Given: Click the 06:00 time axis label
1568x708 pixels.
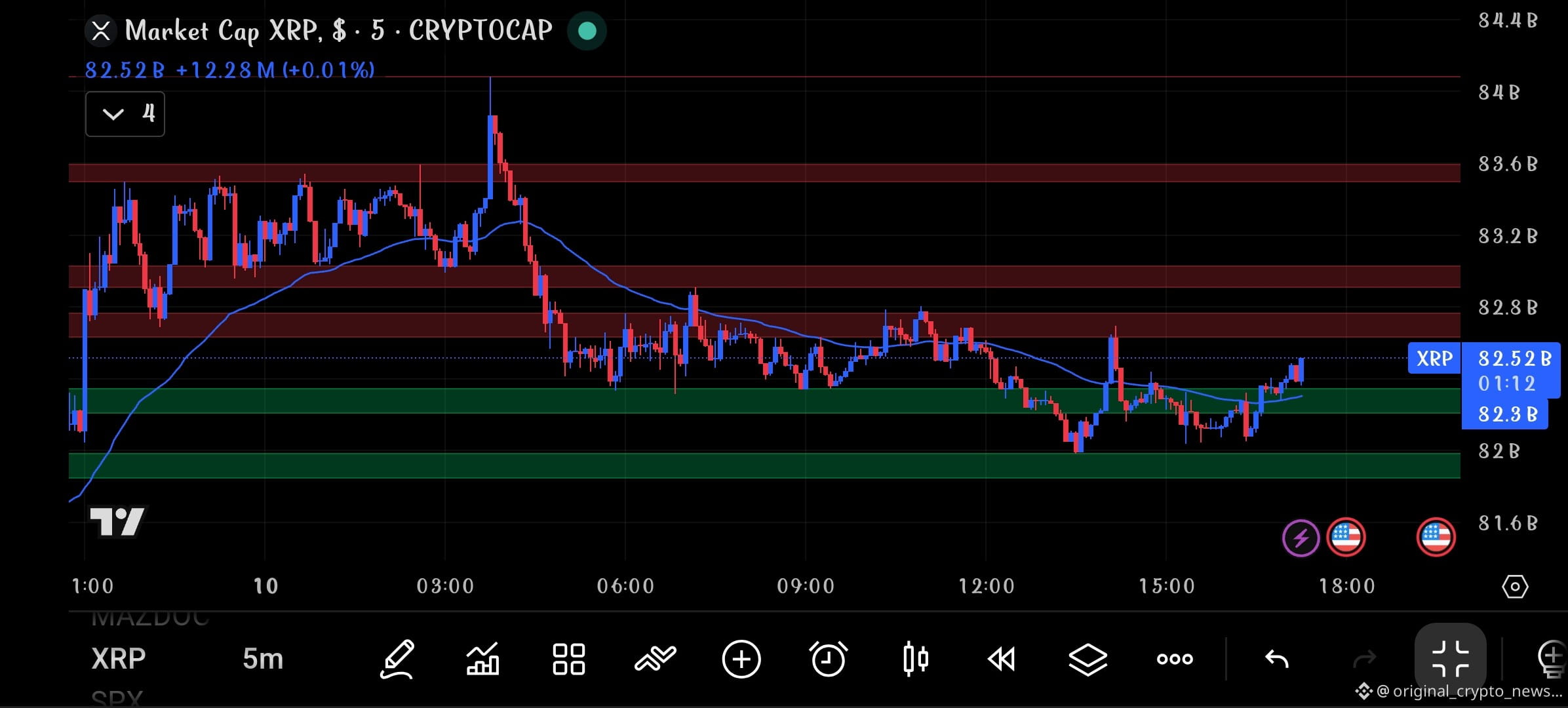Looking at the screenshot, I should (625, 586).
